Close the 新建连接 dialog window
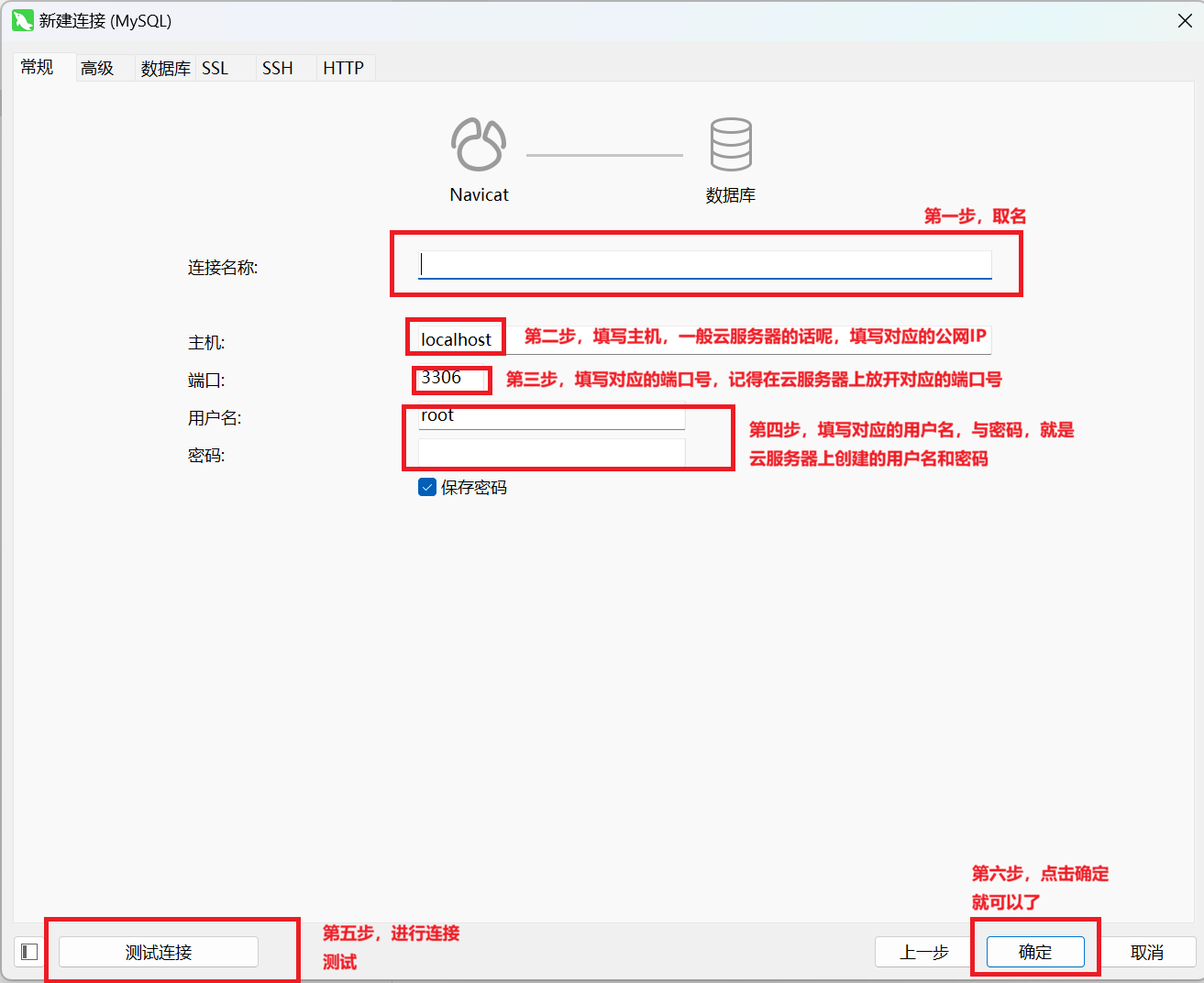This screenshot has width=1204, height=983. click(1185, 20)
